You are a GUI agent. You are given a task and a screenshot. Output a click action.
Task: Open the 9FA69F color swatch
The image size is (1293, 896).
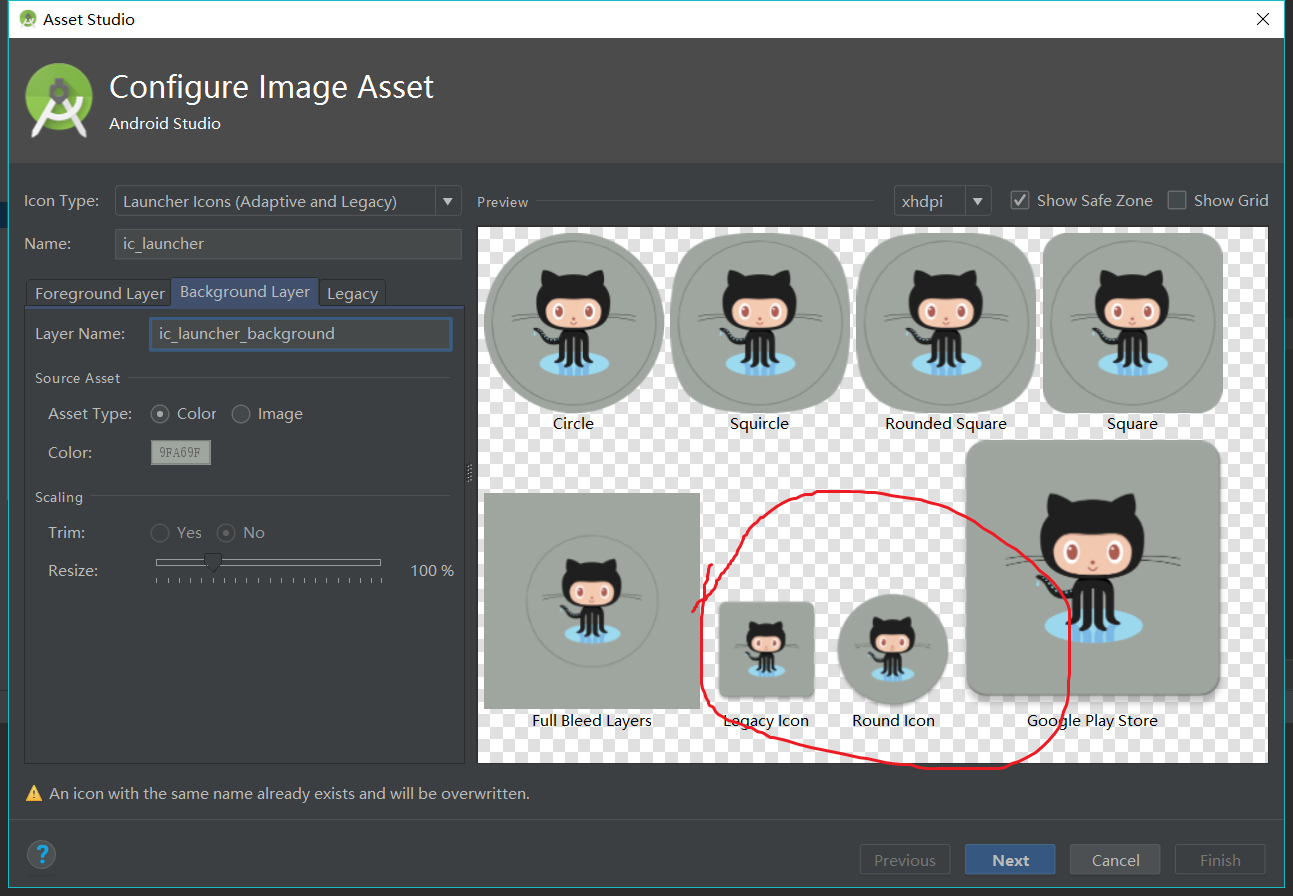coord(180,453)
